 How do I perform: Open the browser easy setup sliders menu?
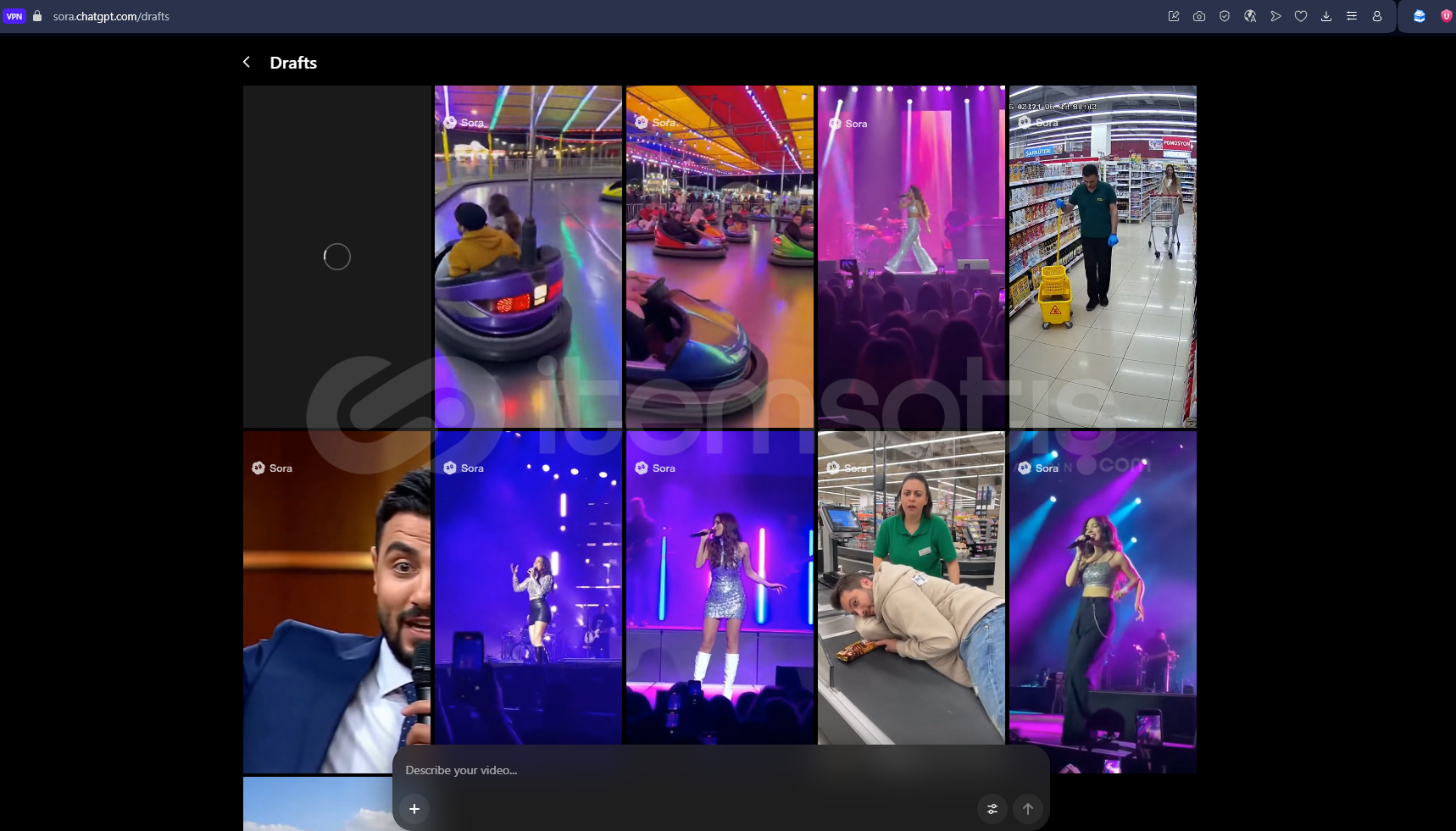pos(1352,16)
